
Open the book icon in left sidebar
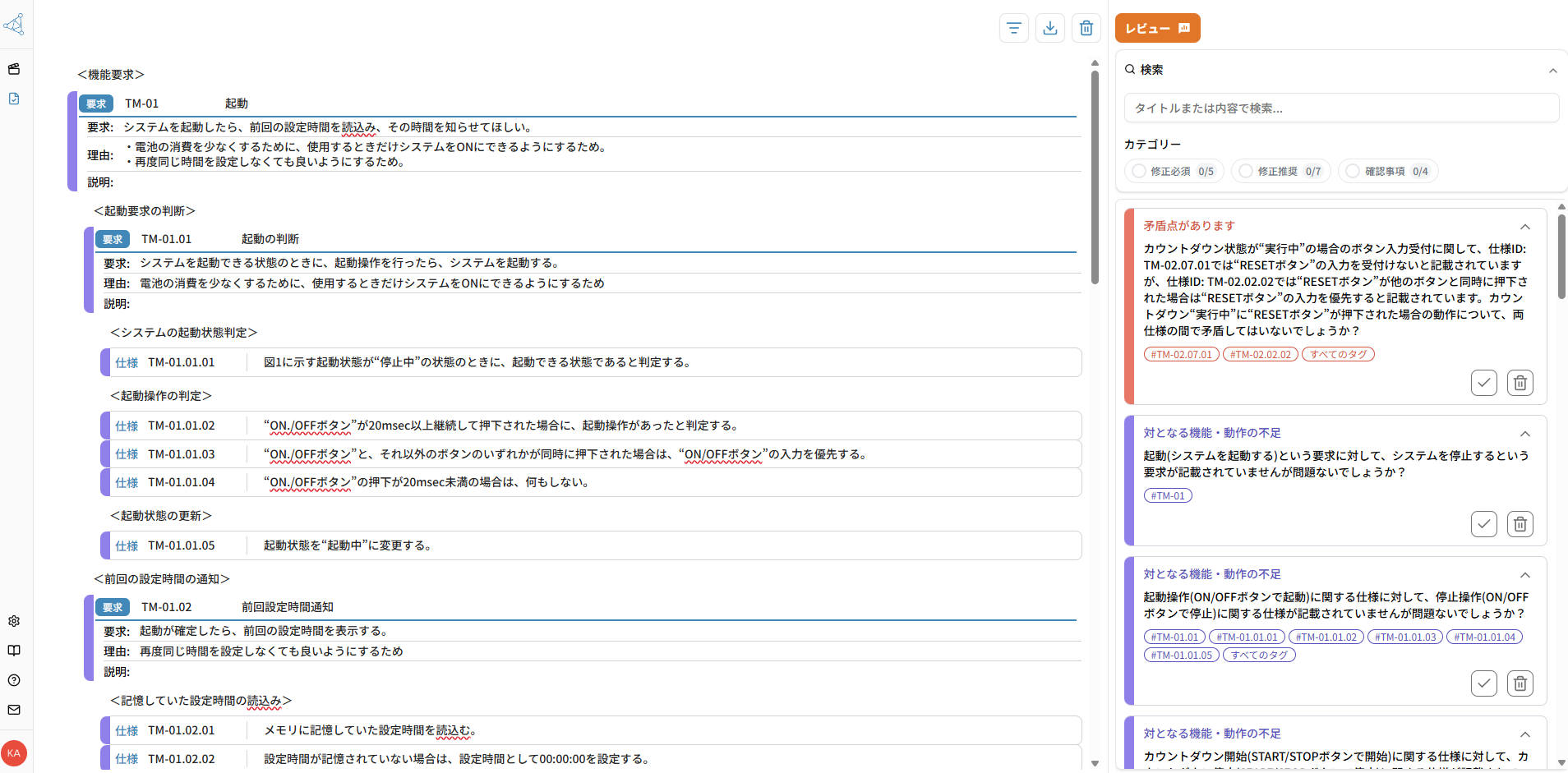pos(14,651)
